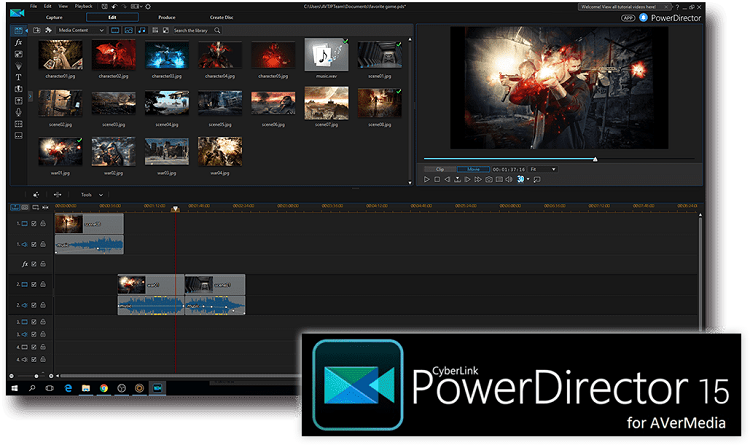Toggle the enable checkbox on video track 1
This screenshot has height=445, width=750.
[x=34, y=223]
